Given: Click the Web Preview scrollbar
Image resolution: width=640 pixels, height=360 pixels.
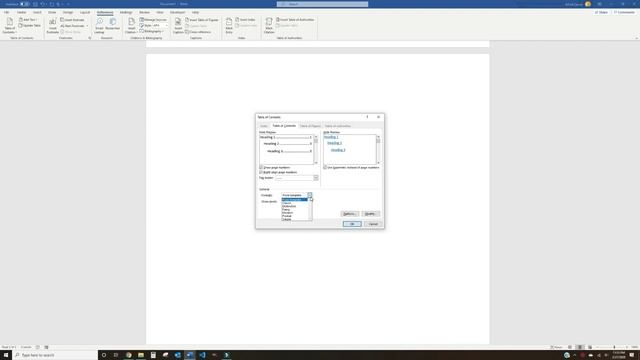Looking at the screenshot, I should (378, 150).
